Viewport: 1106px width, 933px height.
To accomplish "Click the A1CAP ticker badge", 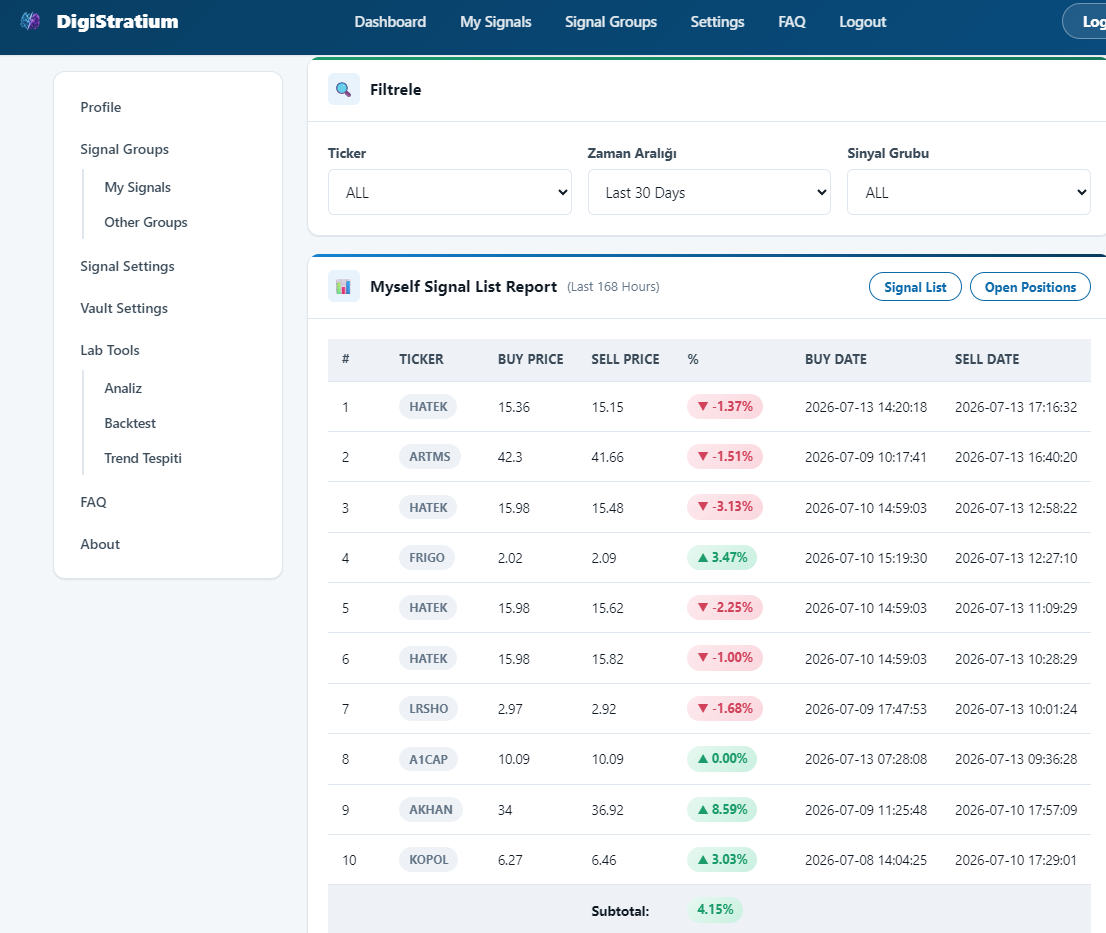I will tap(428, 760).
